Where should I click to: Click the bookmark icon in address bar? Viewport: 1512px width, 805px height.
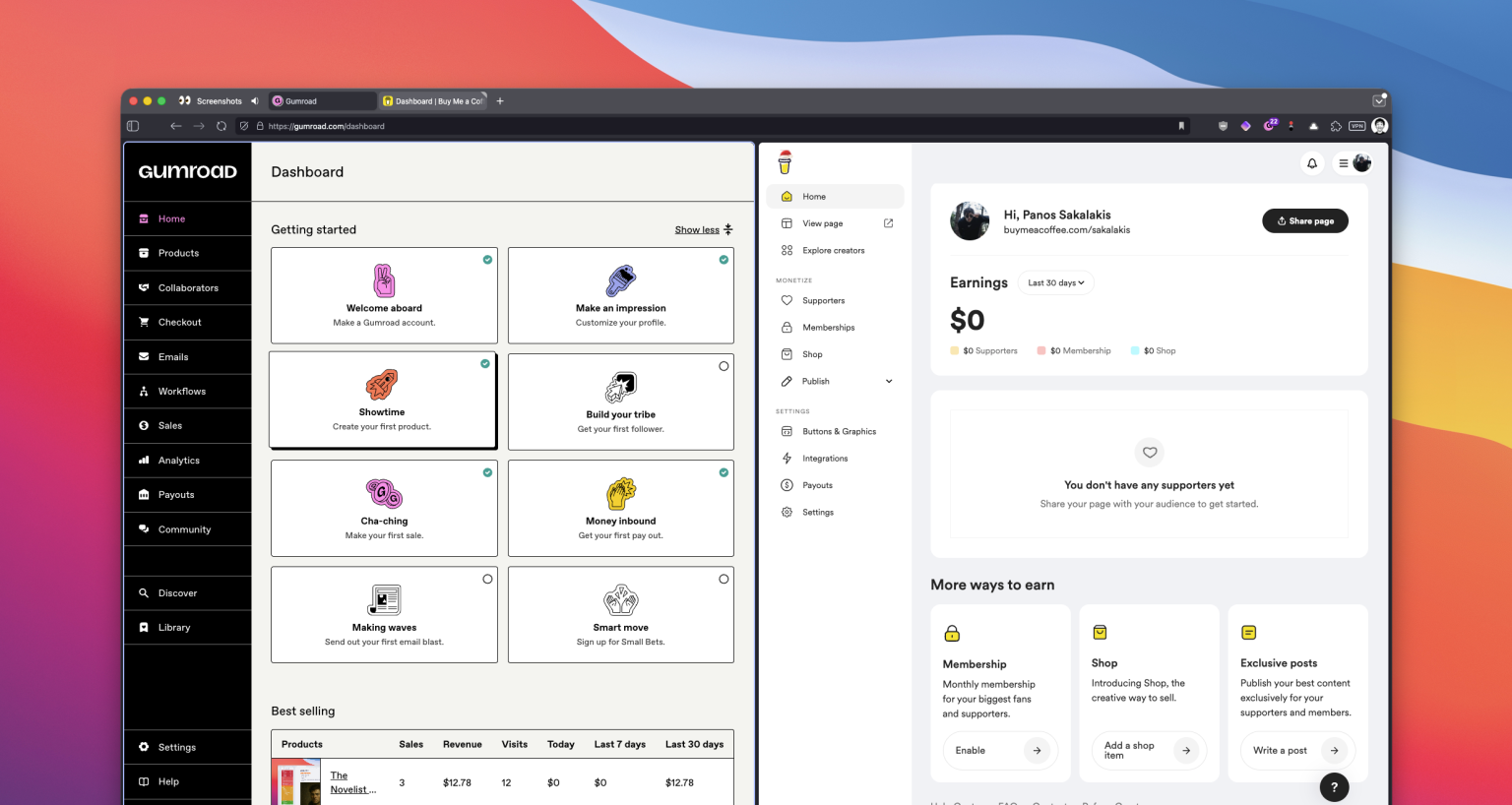pos(1181,126)
